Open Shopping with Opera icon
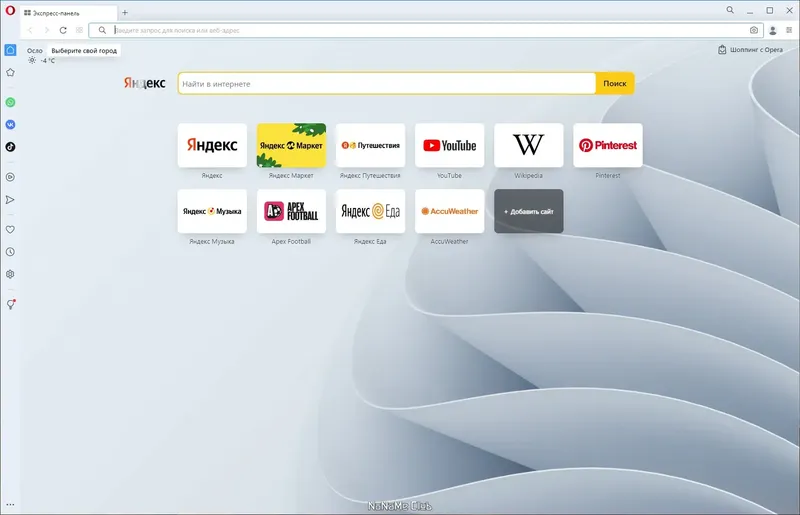Viewport: 800px width, 515px height. pyautogui.click(x=722, y=50)
